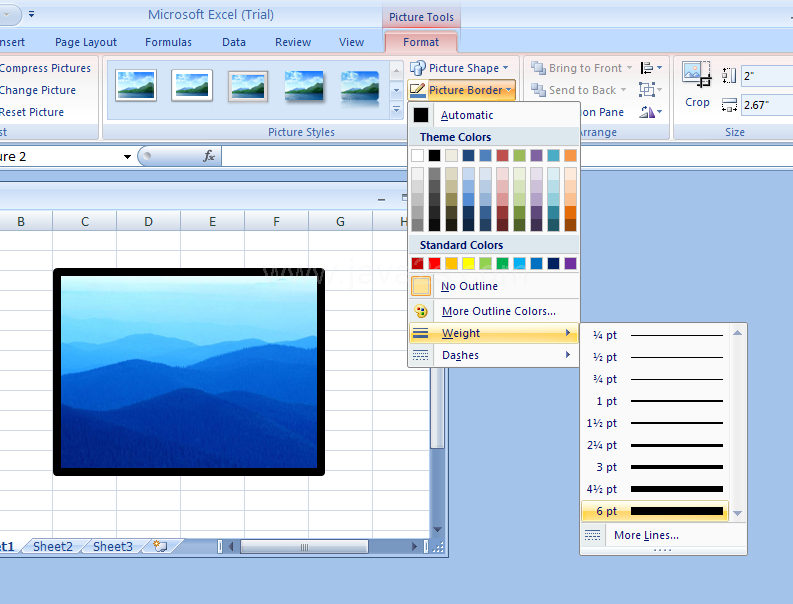
Task: Pick the Black theme color swatch
Action: 434,155
